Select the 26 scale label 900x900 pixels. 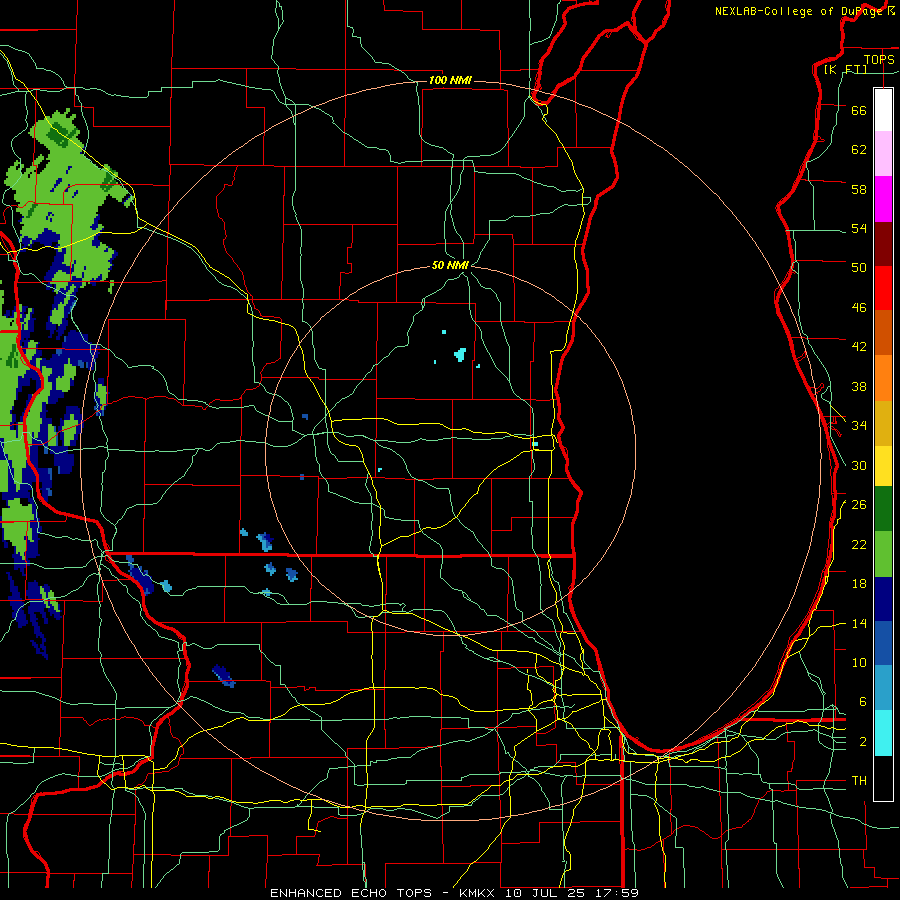859,505
